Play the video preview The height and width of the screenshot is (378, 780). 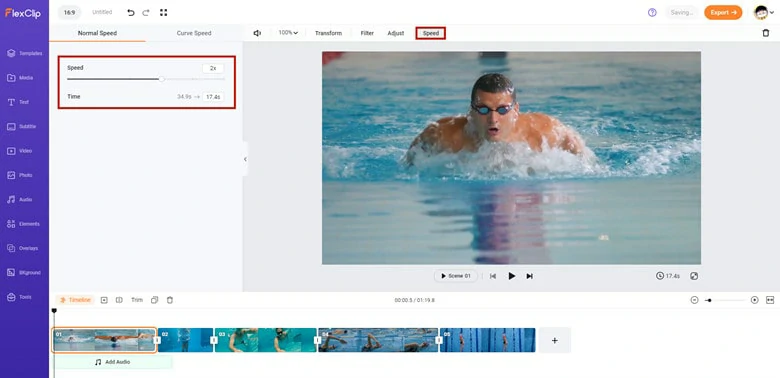(x=511, y=276)
